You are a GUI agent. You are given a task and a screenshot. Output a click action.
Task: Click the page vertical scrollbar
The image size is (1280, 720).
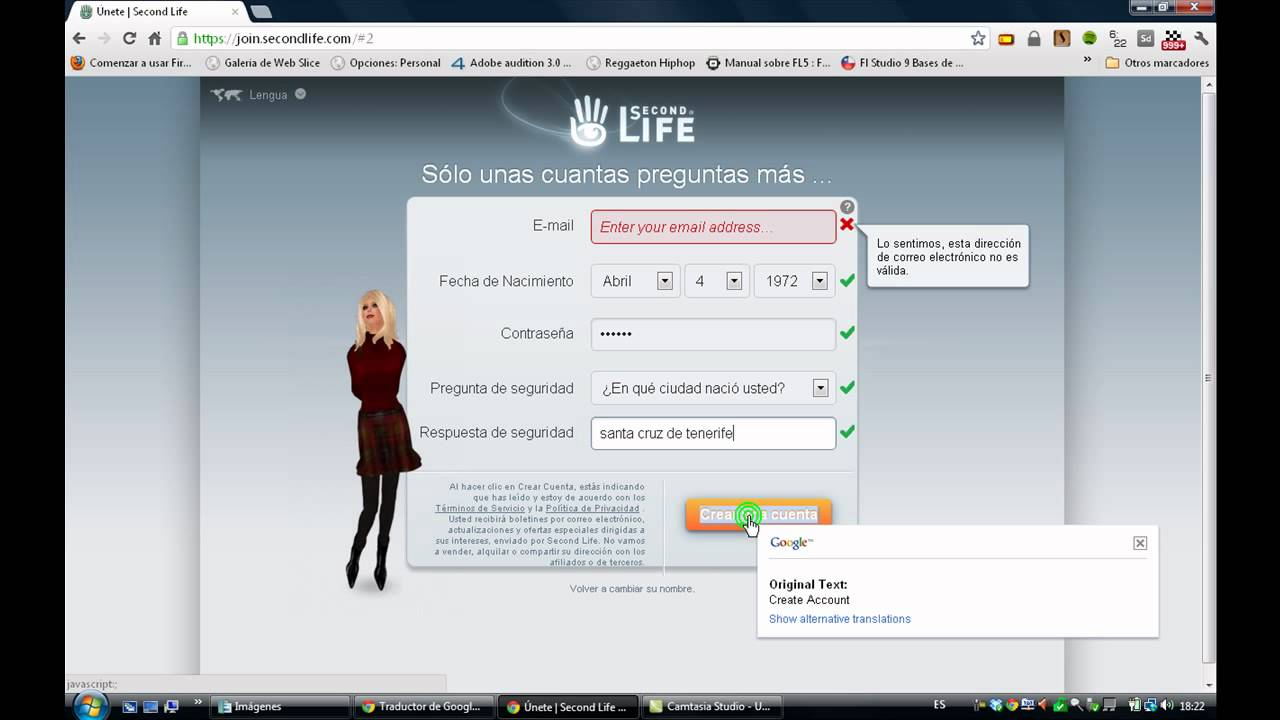[1209, 378]
